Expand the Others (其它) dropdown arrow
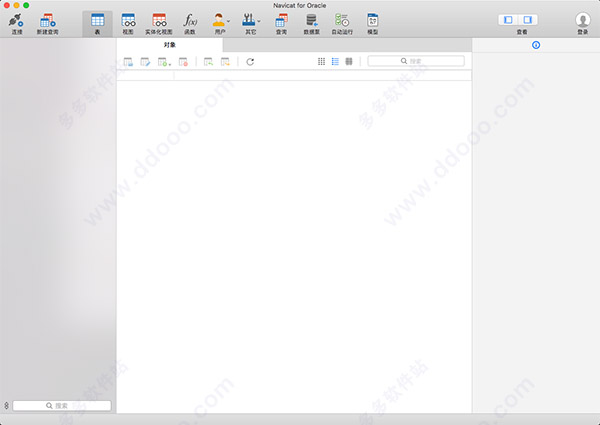This screenshot has height=425, width=600. point(259,21)
